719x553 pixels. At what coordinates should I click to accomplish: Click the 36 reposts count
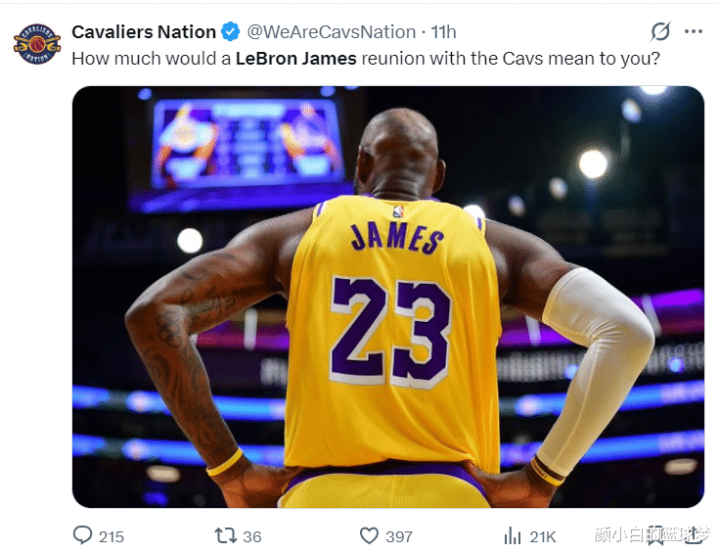[x=252, y=537]
